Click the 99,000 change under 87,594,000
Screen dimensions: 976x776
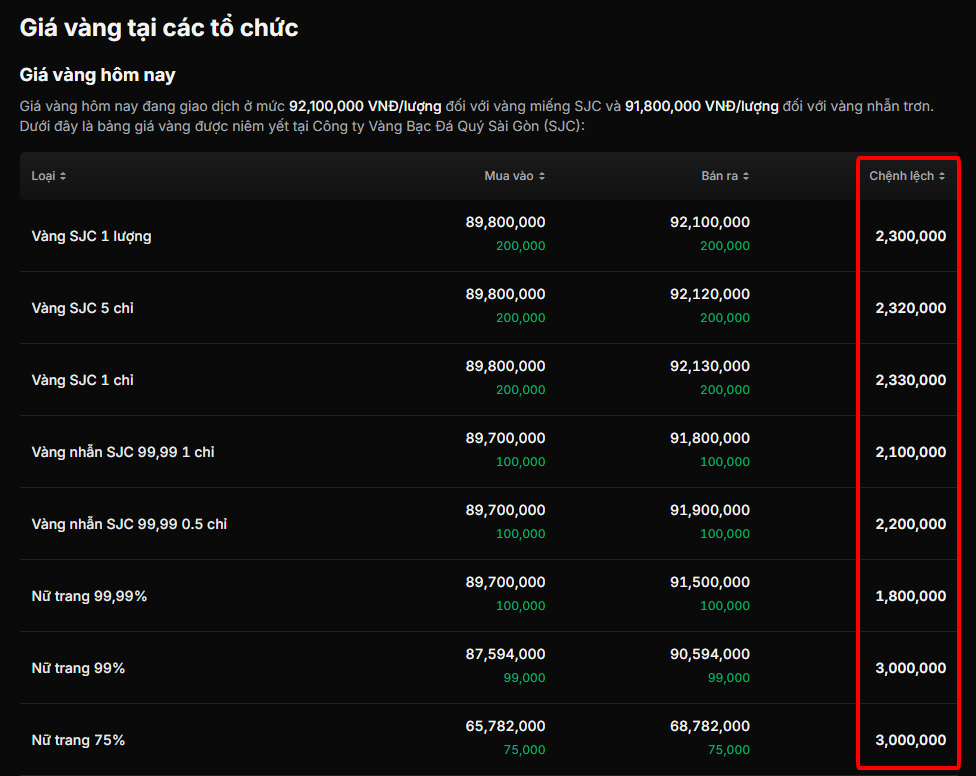click(524, 678)
